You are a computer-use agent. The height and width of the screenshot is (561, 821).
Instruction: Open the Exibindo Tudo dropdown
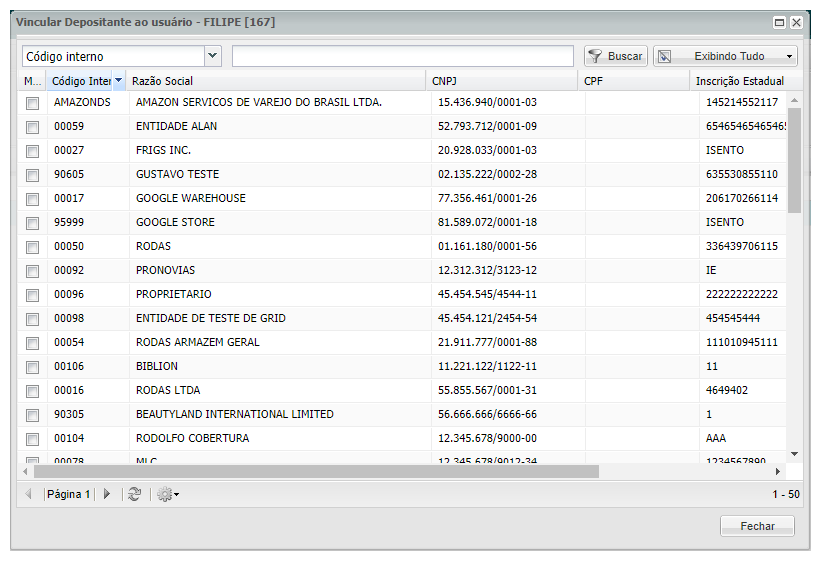pyautogui.click(x=725, y=56)
